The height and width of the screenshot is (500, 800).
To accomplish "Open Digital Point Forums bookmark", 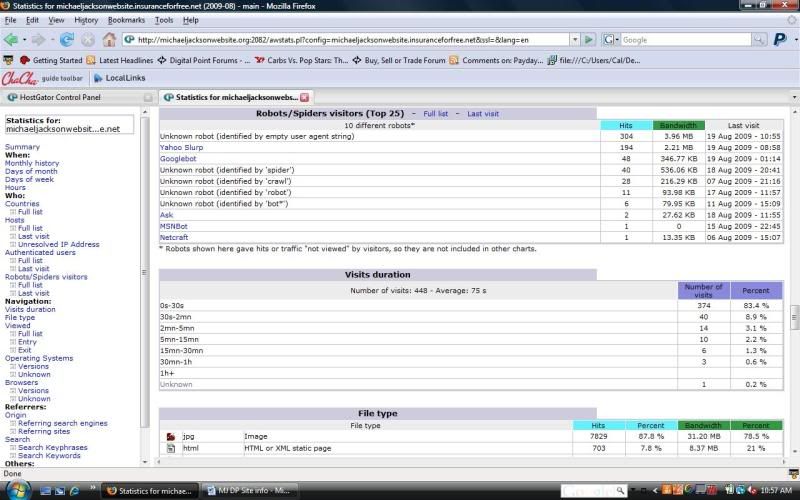I will point(204,60).
